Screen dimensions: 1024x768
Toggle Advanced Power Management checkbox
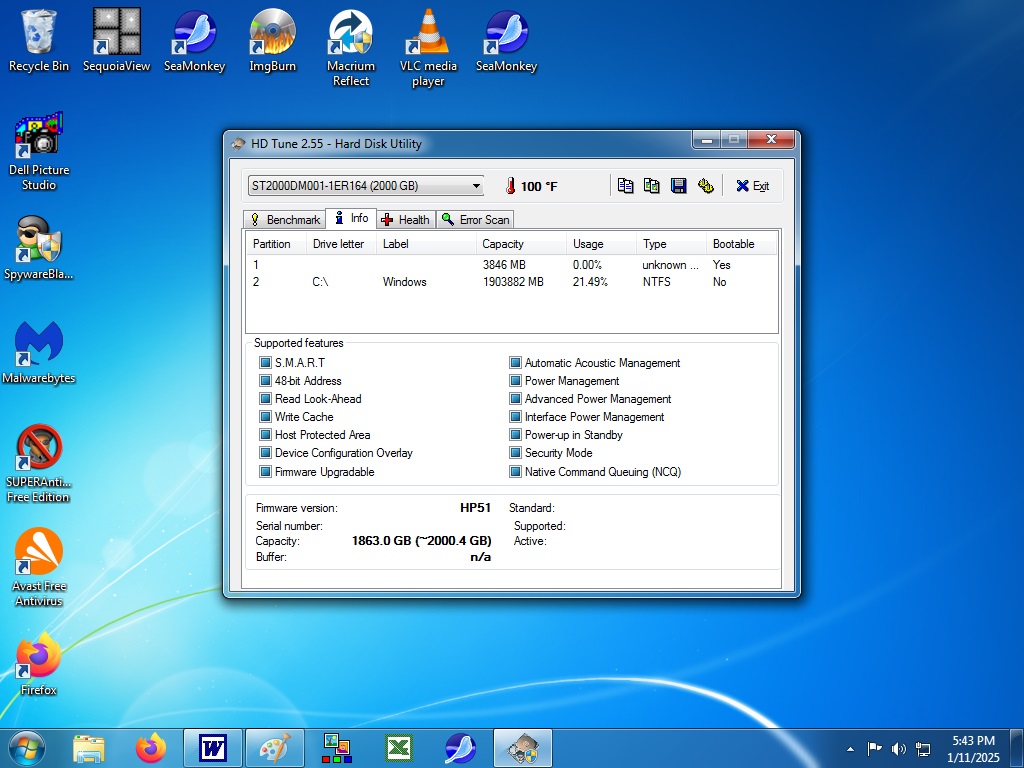pyautogui.click(x=515, y=398)
